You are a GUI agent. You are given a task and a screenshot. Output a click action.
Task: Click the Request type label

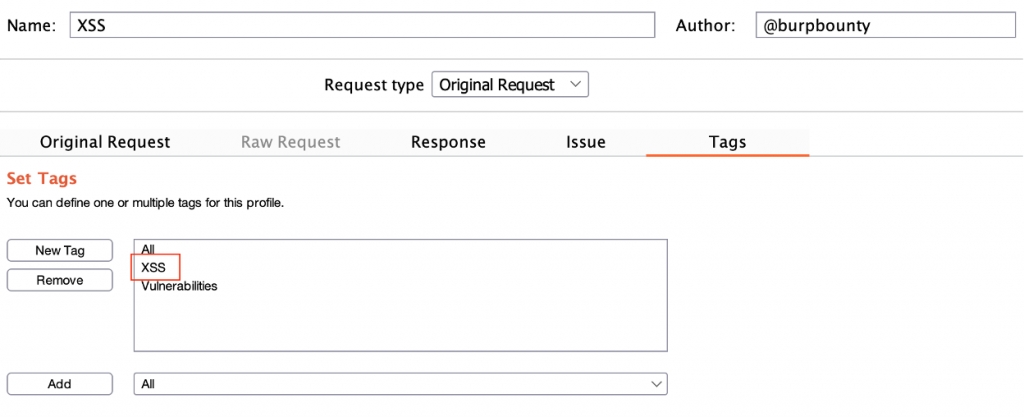(373, 85)
